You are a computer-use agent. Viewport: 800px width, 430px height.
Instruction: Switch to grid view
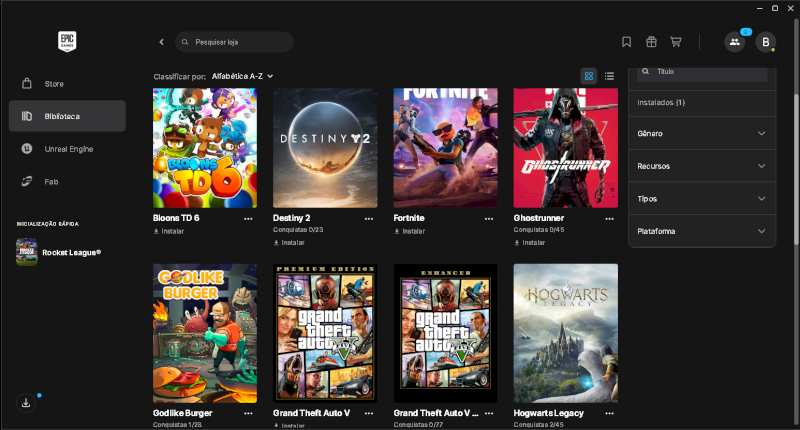coord(589,76)
